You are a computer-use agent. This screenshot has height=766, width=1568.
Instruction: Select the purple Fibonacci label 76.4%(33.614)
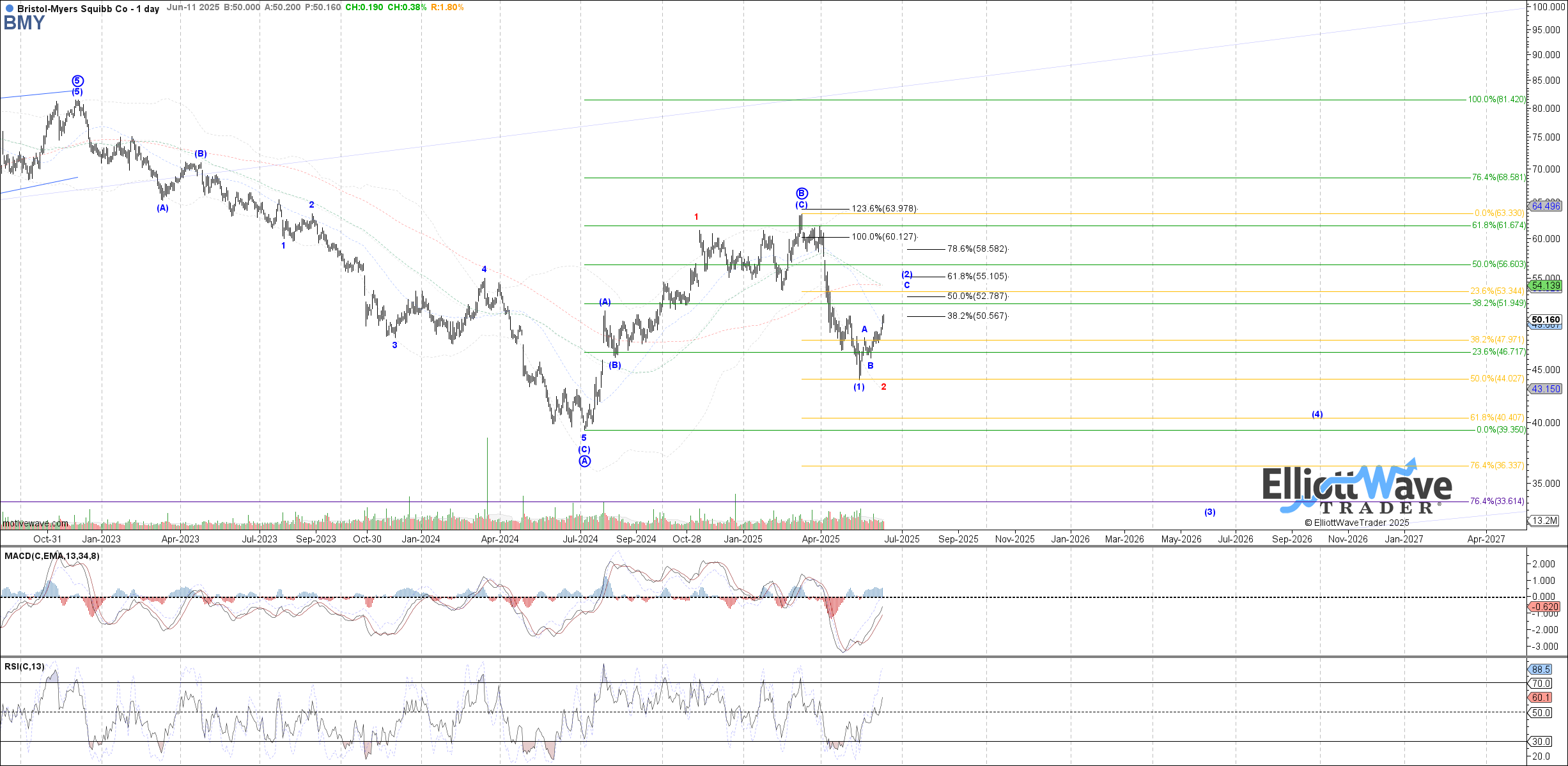1497,502
